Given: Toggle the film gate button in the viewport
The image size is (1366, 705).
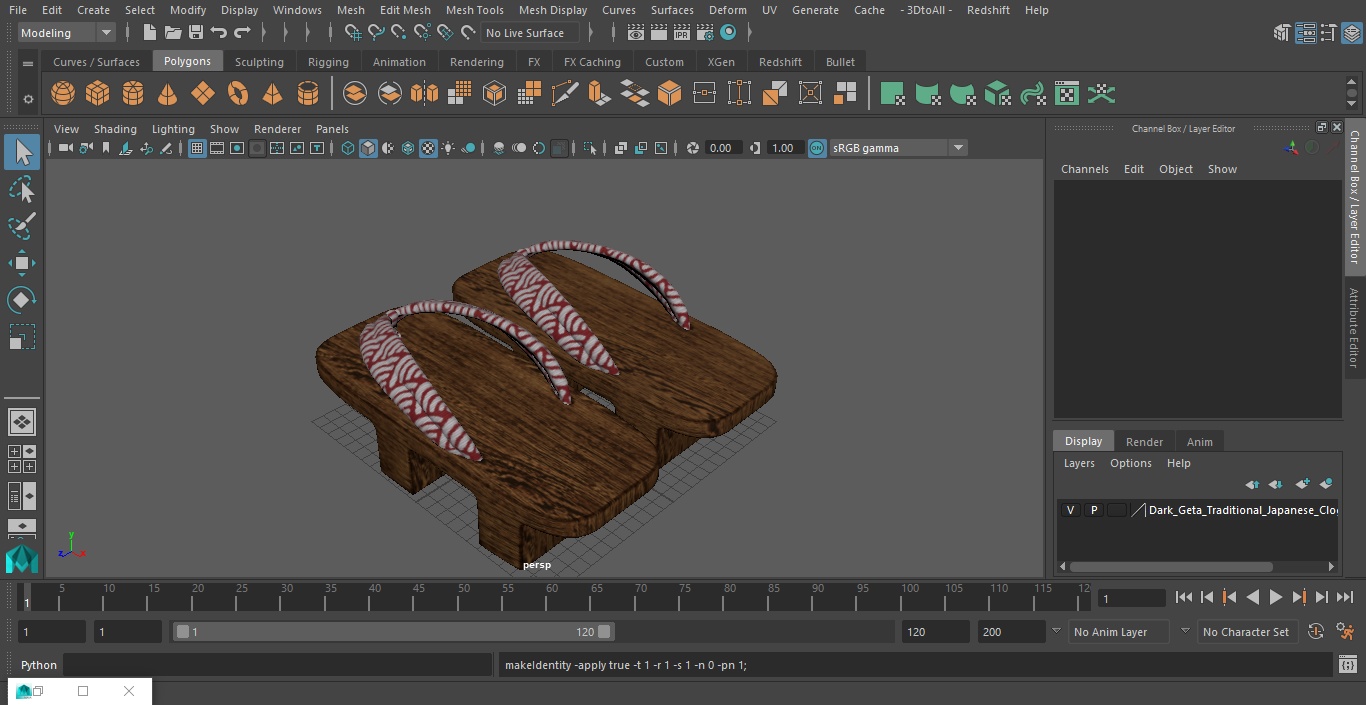Looking at the screenshot, I should [217, 148].
